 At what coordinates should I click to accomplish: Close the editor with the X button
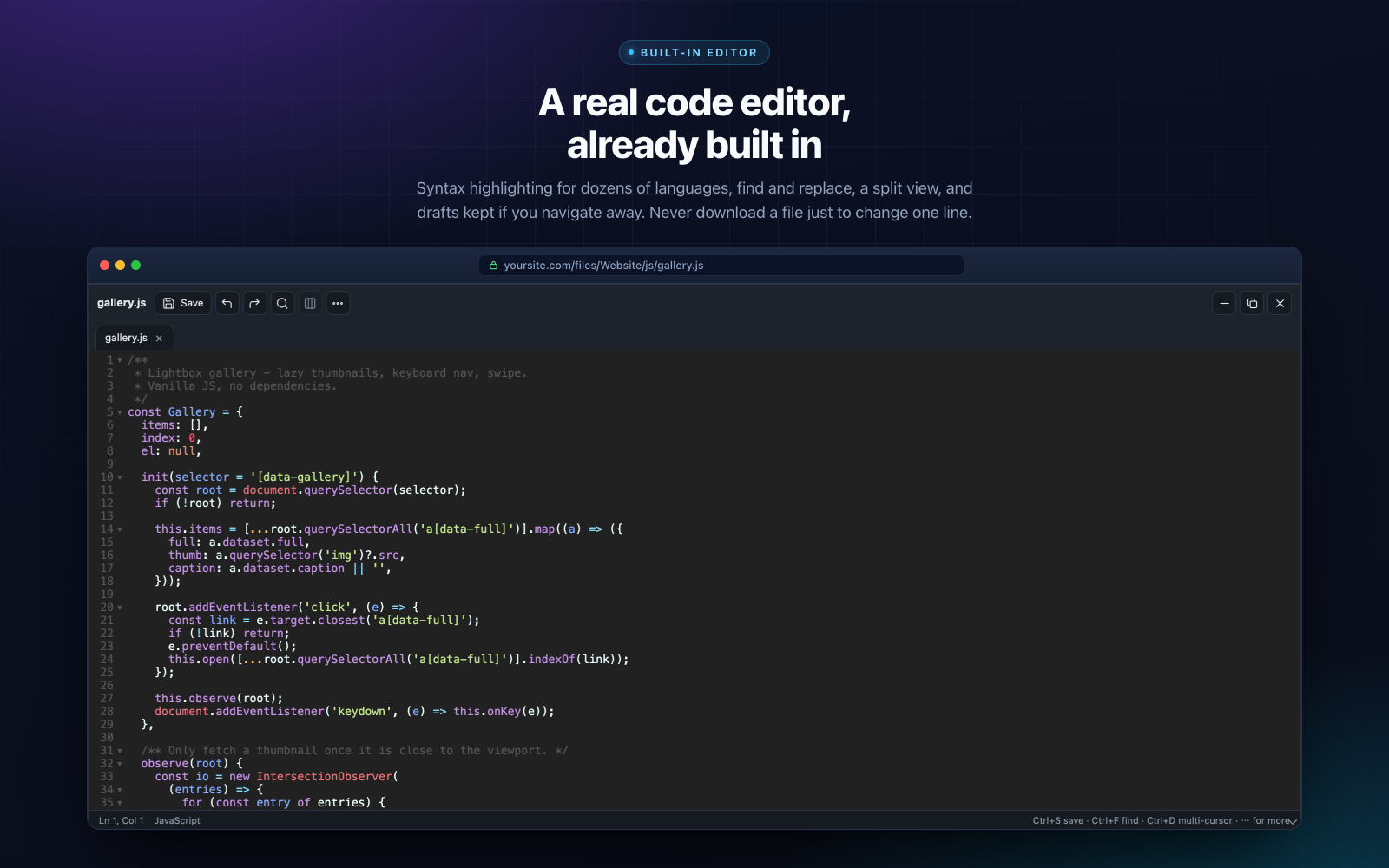tap(1280, 303)
